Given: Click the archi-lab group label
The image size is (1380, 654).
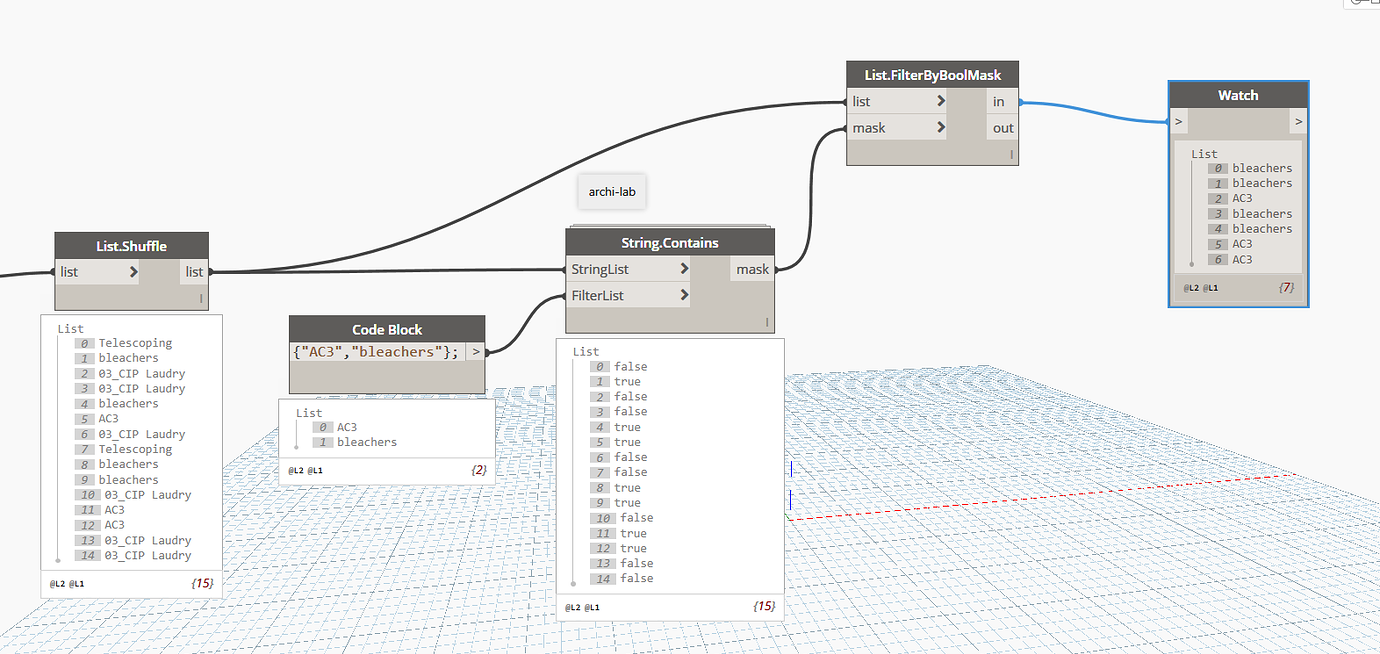Looking at the screenshot, I should (611, 191).
